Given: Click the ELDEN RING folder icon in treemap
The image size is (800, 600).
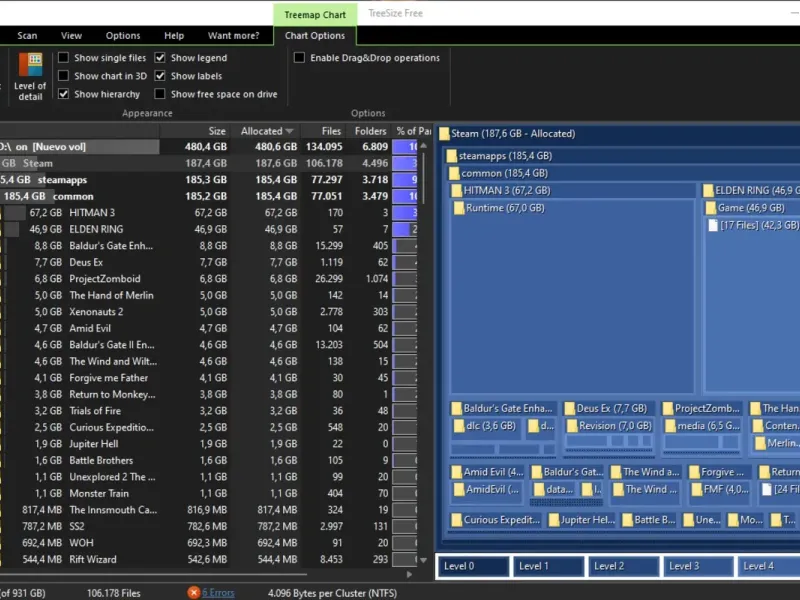Looking at the screenshot, I should click(708, 191).
